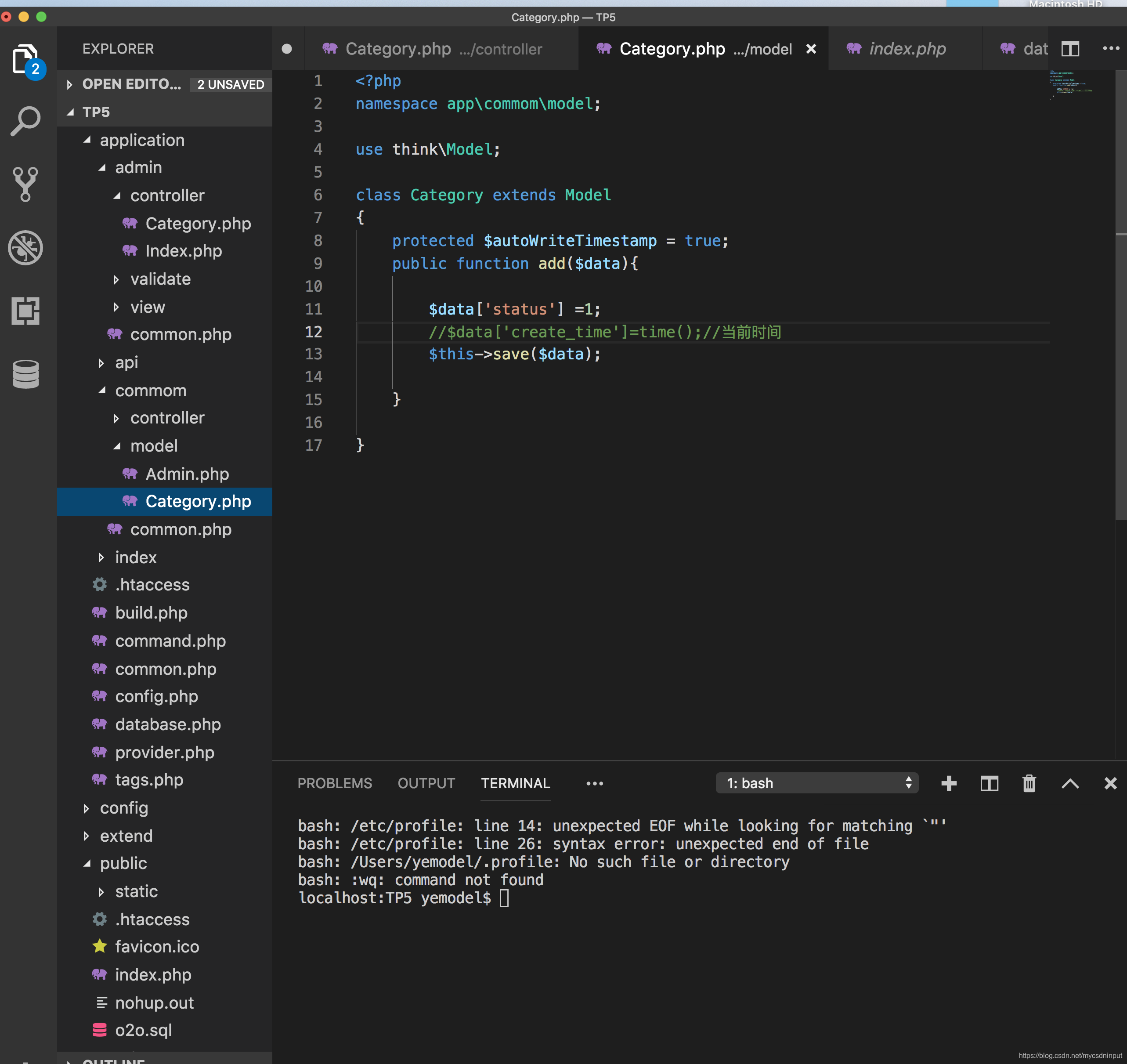Kill the terminal with trash icon
Screen dimensions: 1127x1064
[x=1029, y=783]
